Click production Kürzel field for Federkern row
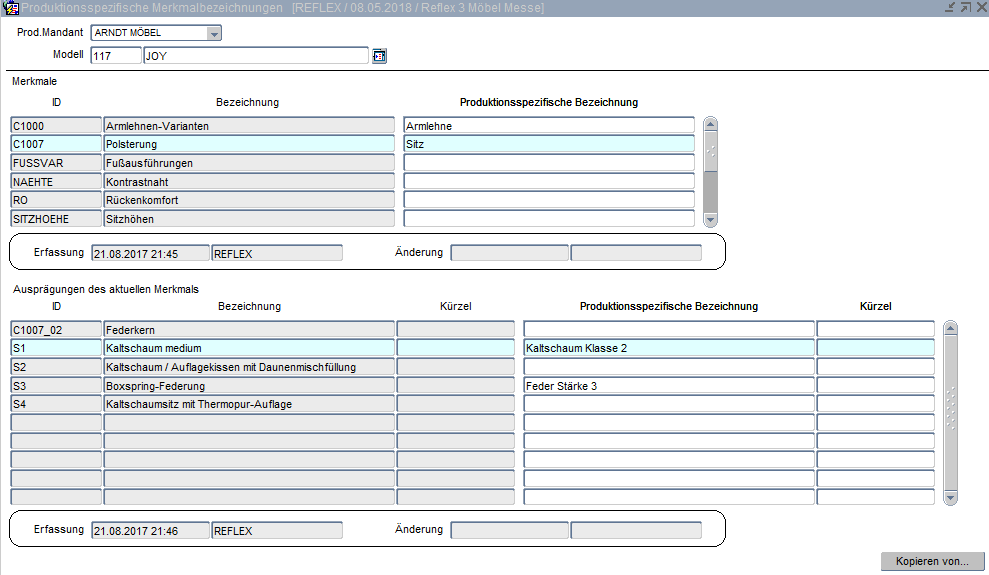The image size is (989, 575). (x=875, y=329)
